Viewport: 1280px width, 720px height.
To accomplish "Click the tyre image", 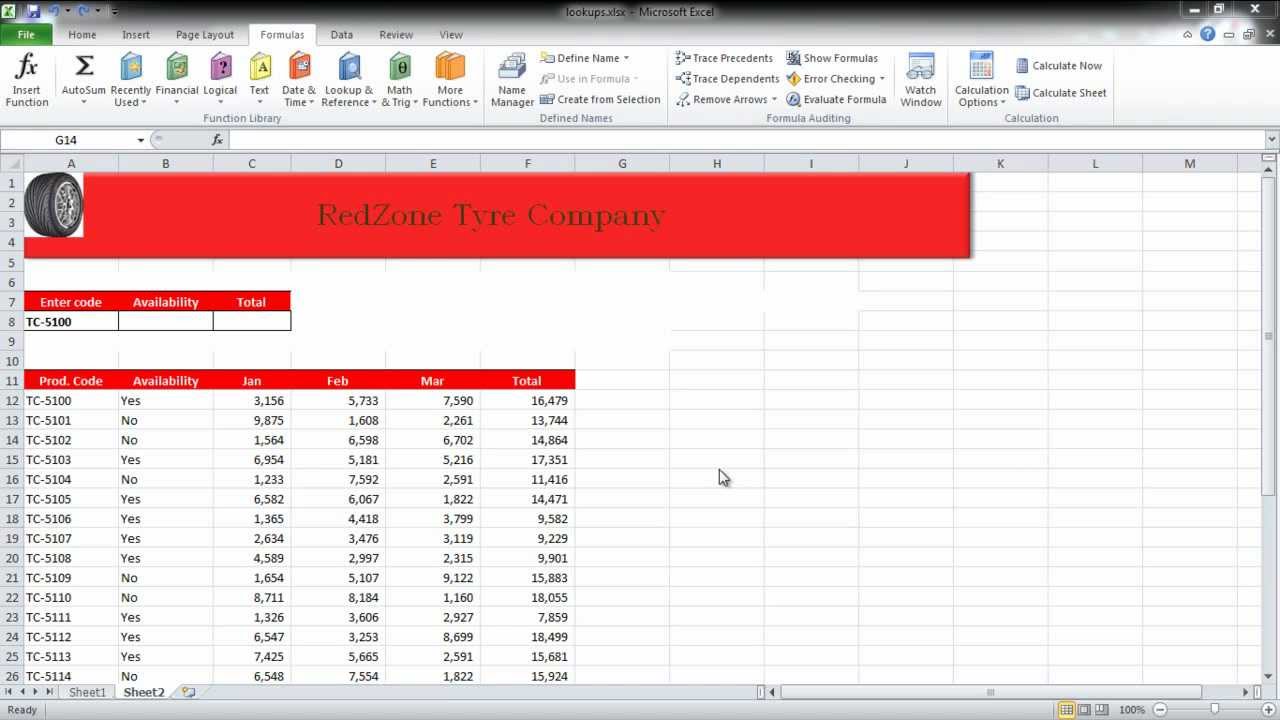I will point(53,205).
